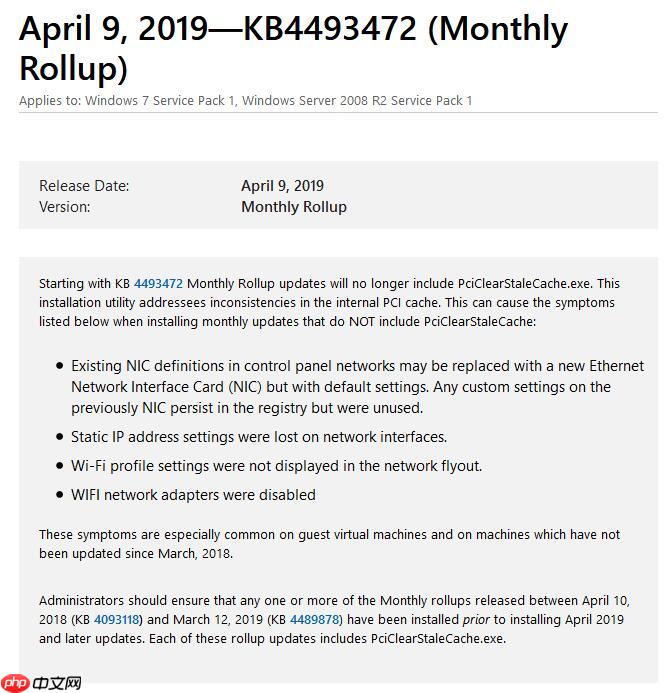Click the italic word "prior"
This screenshot has height=693, width=669.
(x=475, y=619)
